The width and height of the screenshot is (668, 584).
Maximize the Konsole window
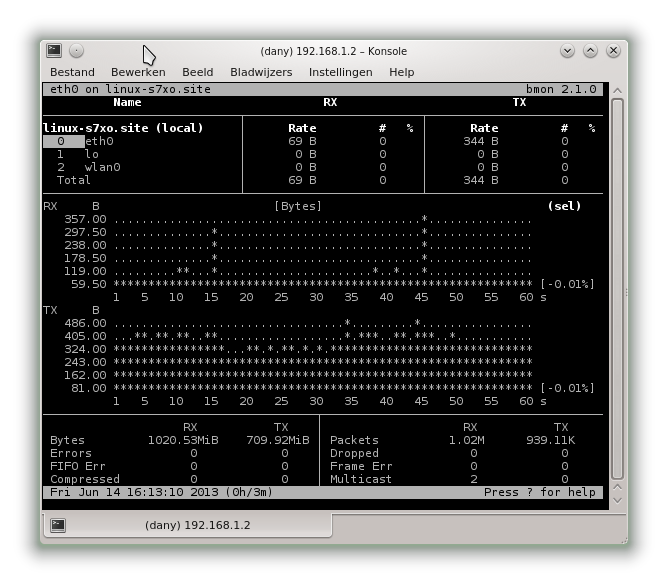click(x=590, y=51)
